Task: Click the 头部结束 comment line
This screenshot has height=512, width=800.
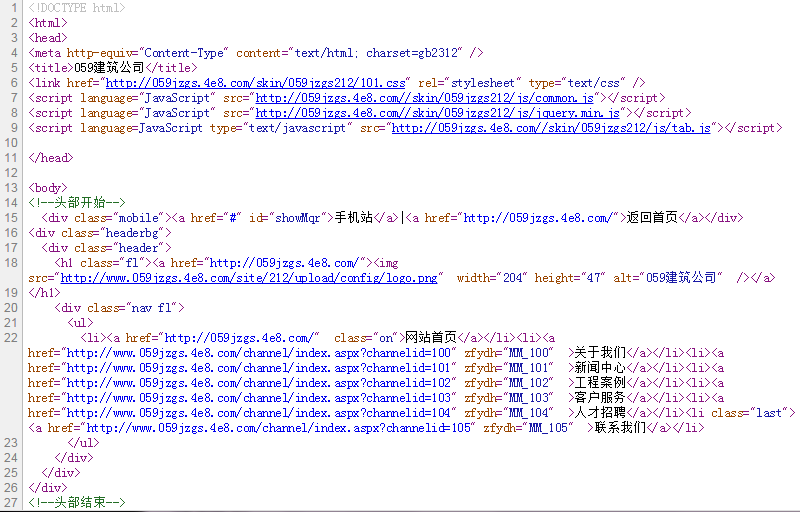Action: click(78, 503)
